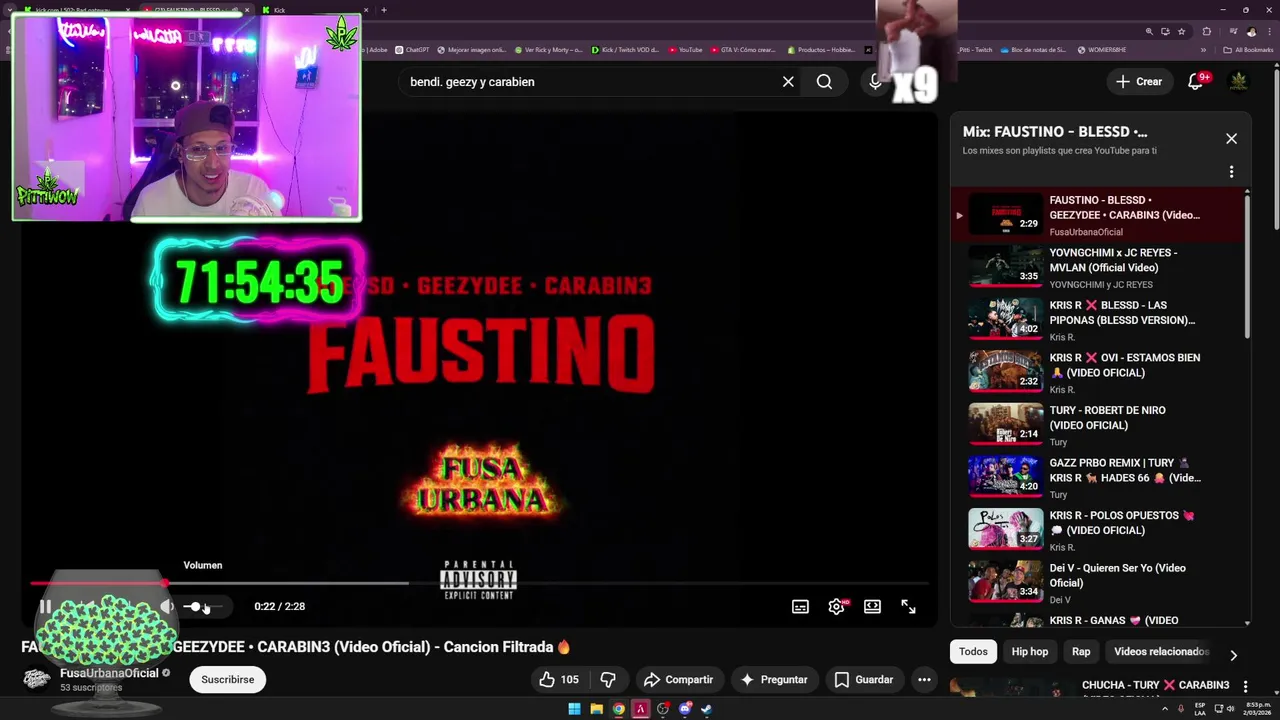Select the Rap filter chip
The image size is (1280, 720).
1081,652
